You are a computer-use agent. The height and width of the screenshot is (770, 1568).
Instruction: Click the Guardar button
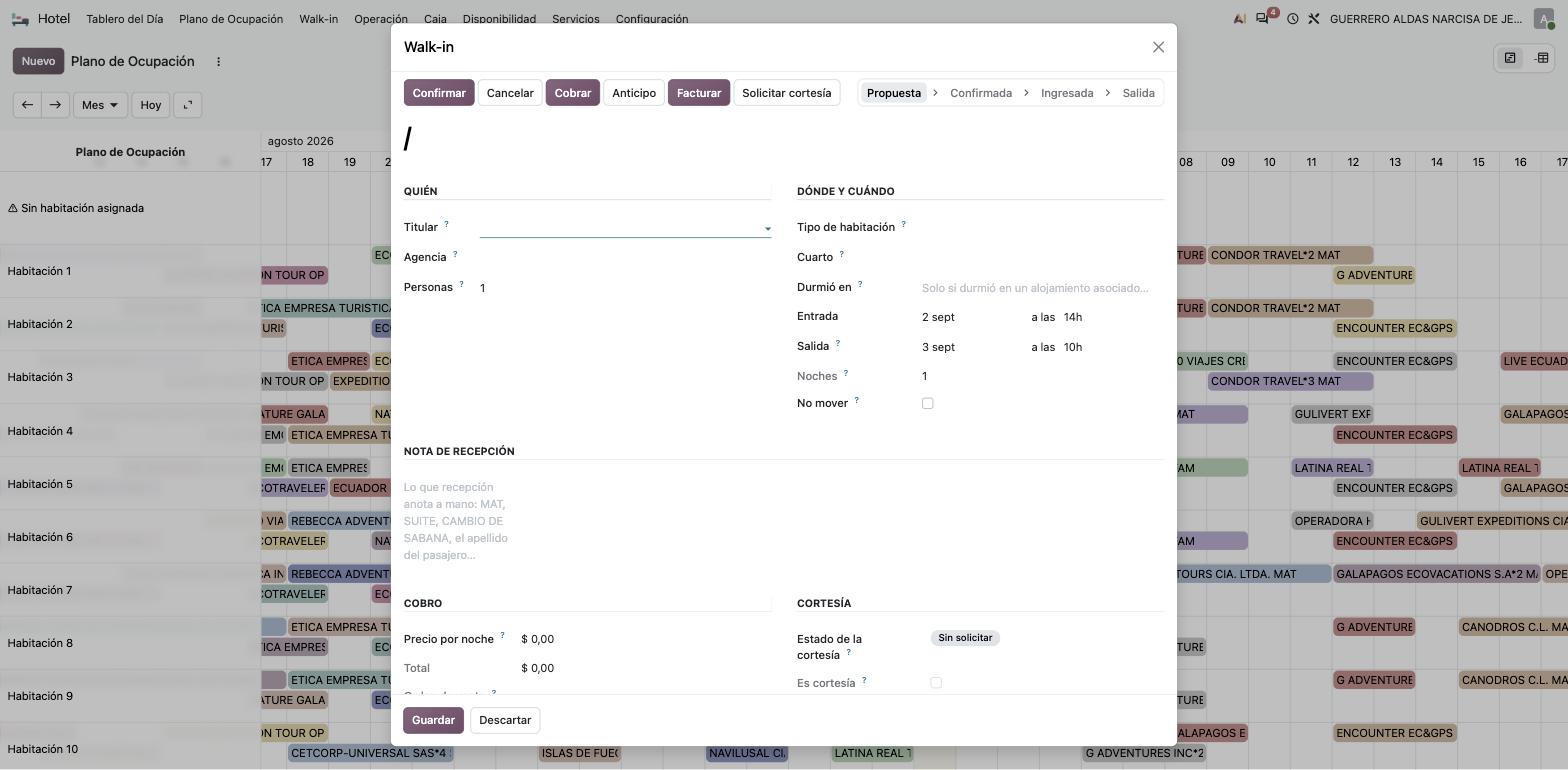[433, 720]
